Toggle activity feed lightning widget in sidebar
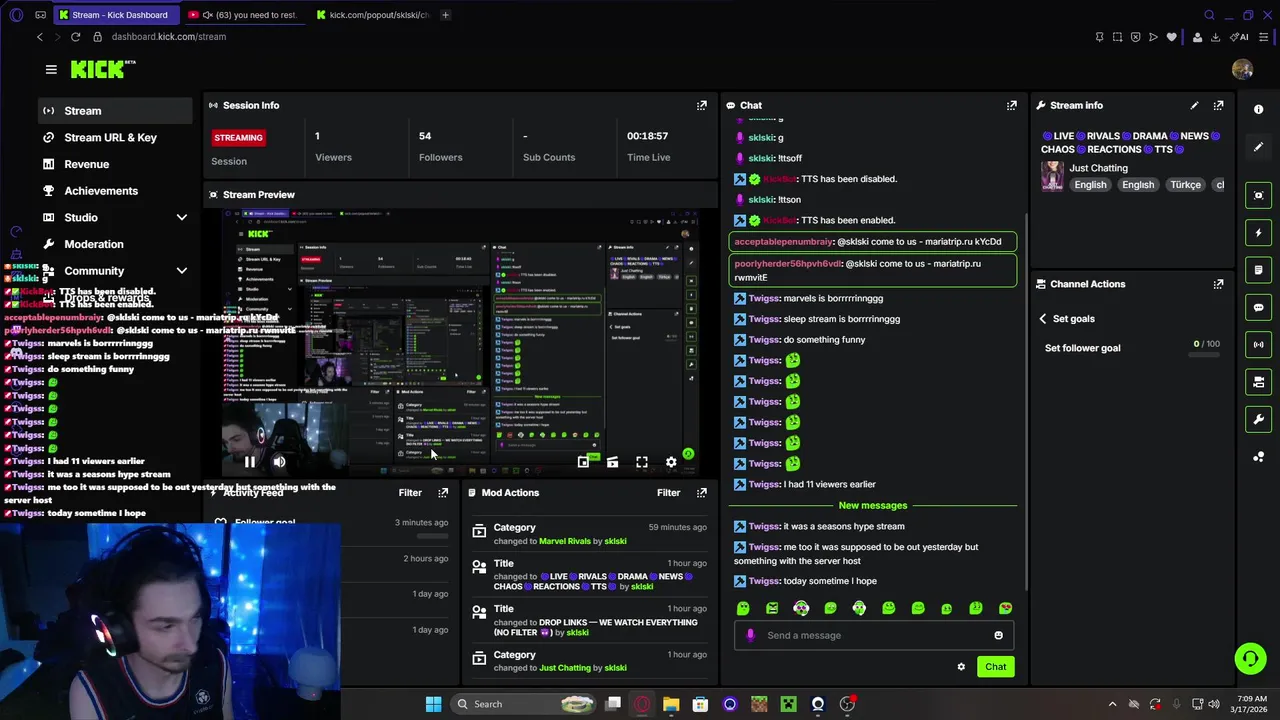The height and width of the screenshot is (720, 1280). [x=1258, y=233]
